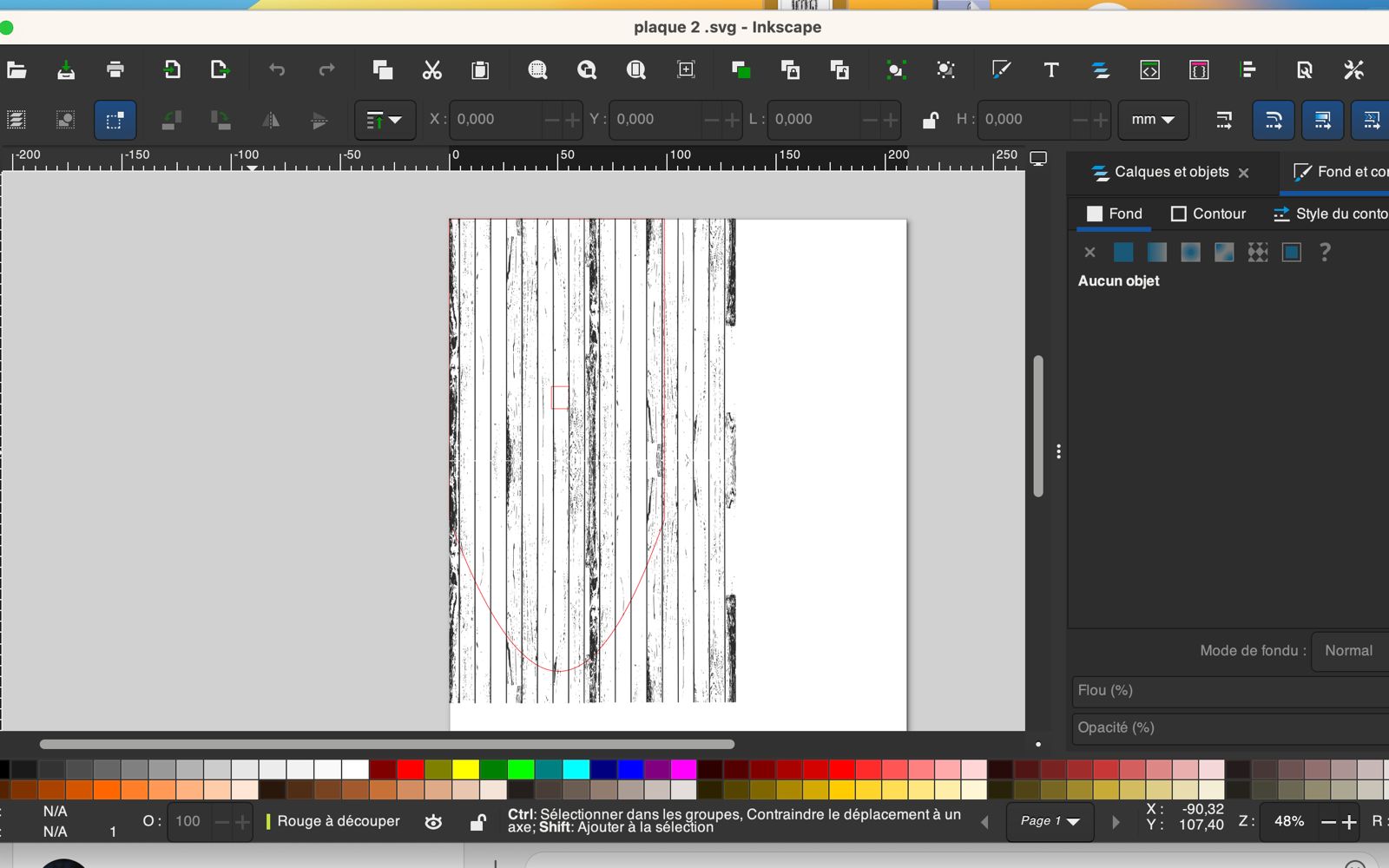The height and width of the screenshot is (868, 1389).
Task: Switch to the Contour tab
Action: point(1208,214)
